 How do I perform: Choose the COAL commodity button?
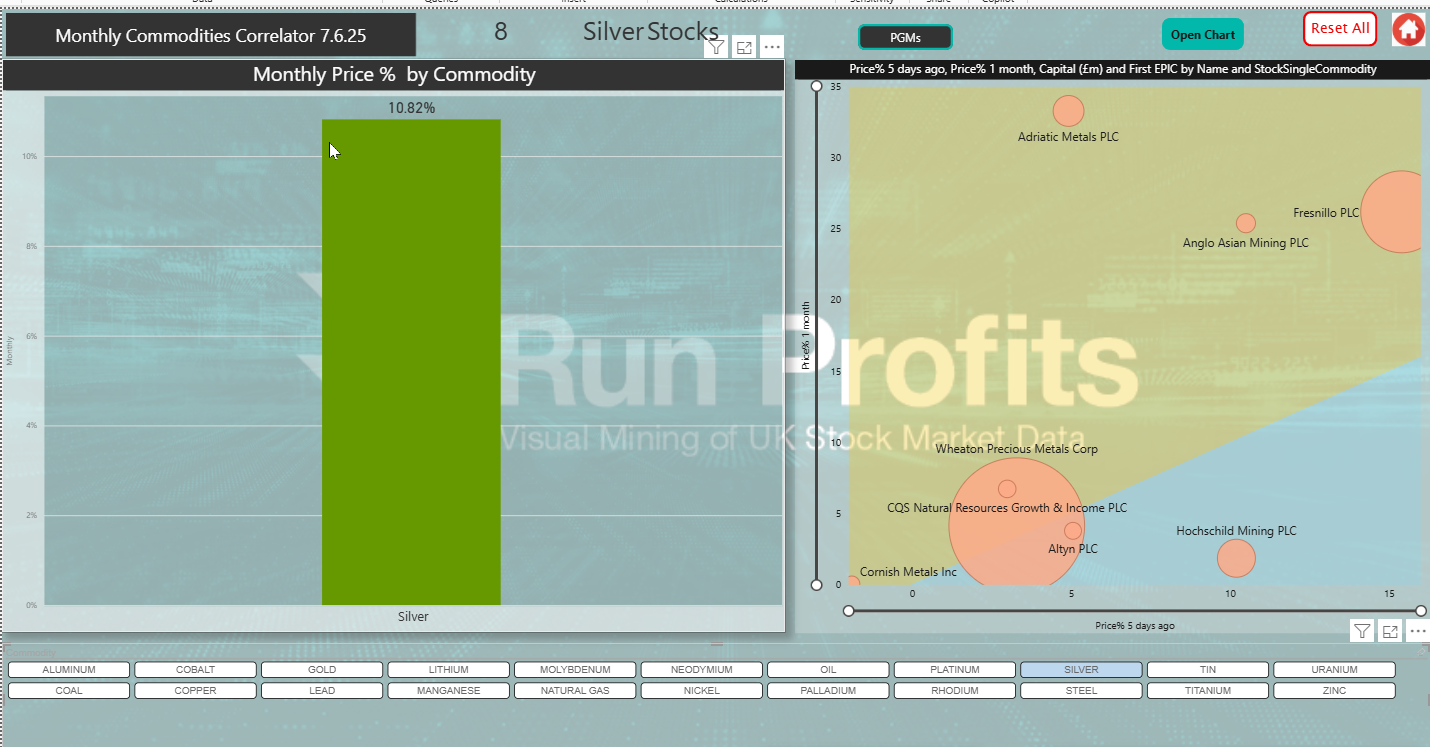coord(69,691)
